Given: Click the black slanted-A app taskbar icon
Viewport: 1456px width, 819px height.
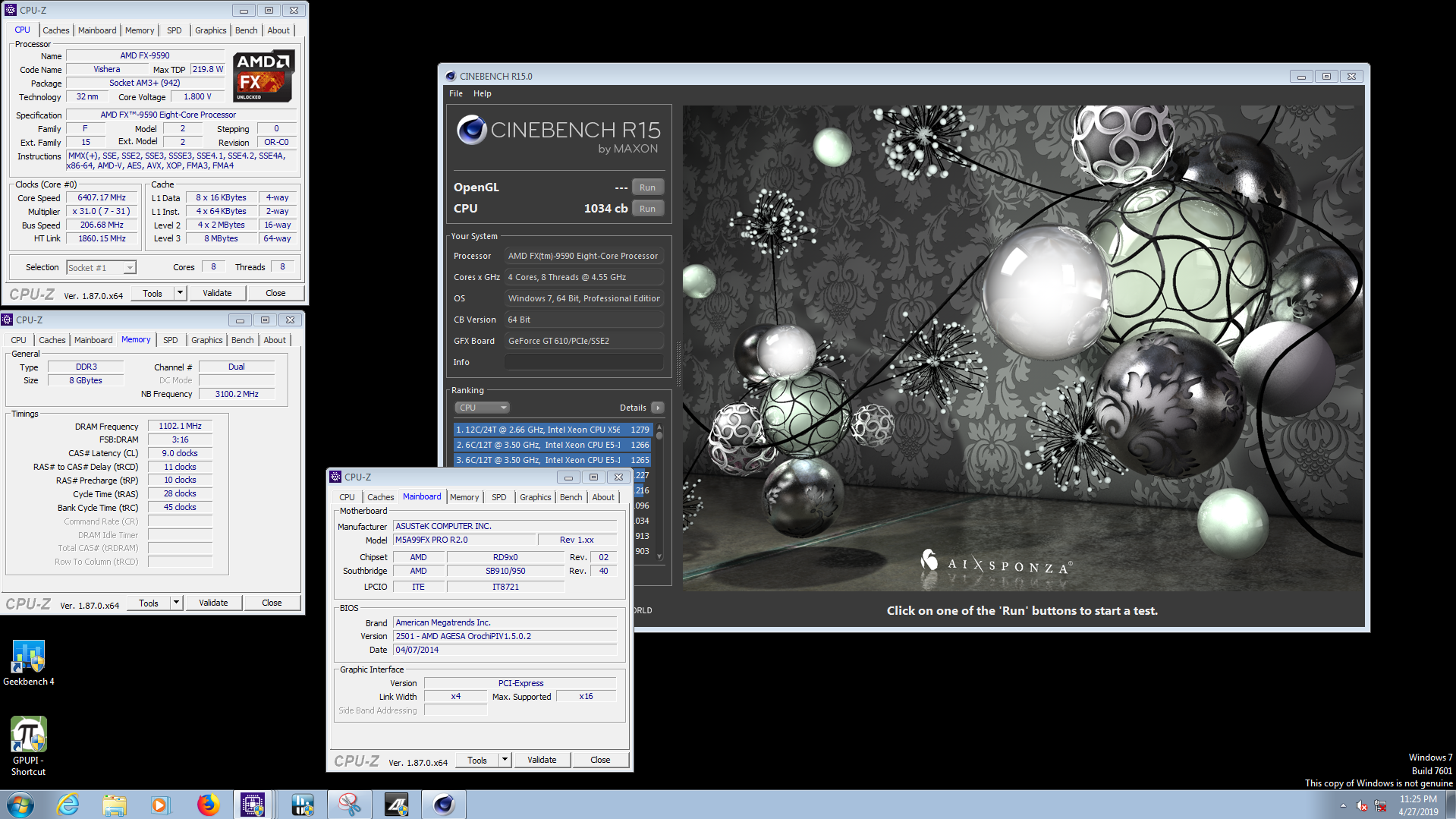Looking at the screenshot, I should pyautogui.click(x=396, y=804).
